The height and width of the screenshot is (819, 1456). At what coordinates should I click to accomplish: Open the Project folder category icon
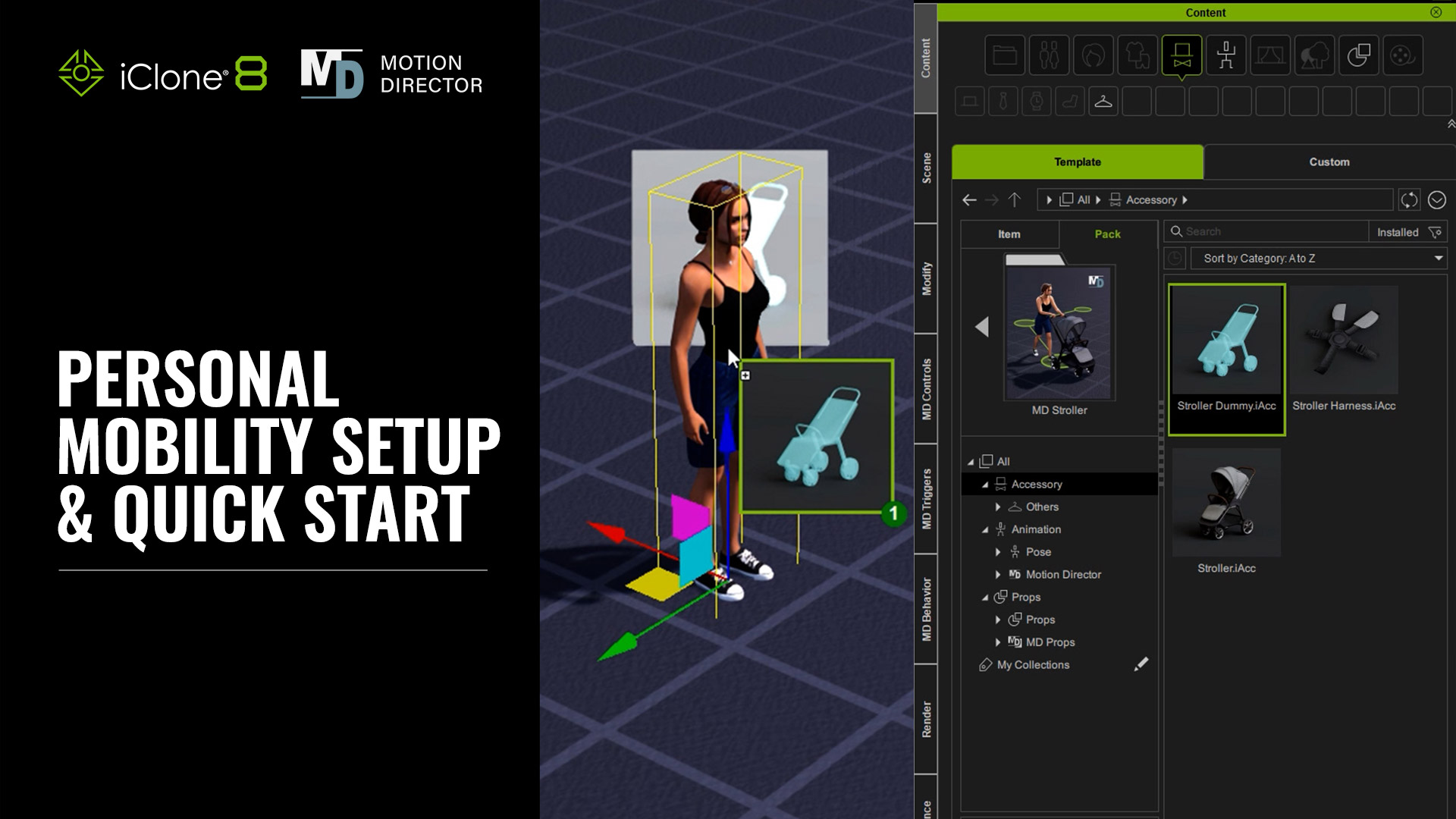pos(1005,55)
